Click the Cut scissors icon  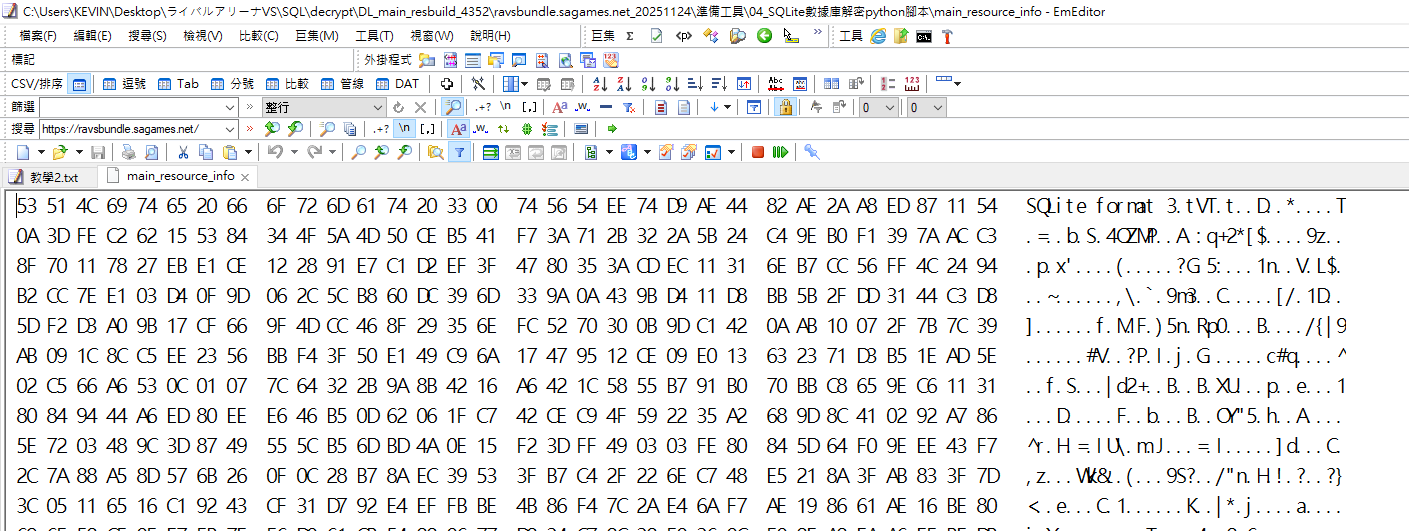coord(183,152)
